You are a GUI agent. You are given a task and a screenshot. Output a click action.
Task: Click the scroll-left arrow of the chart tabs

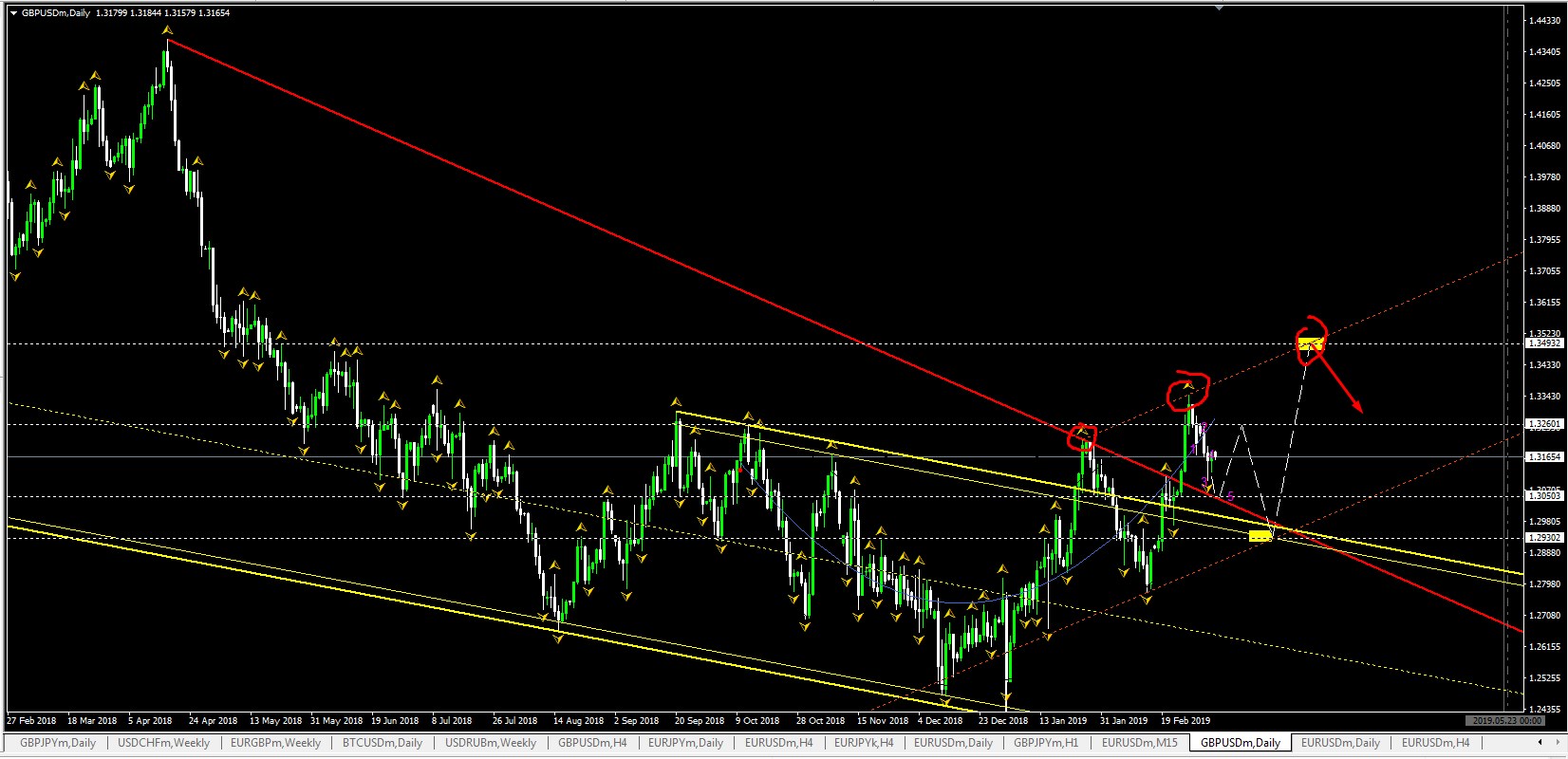(1540, 743)
